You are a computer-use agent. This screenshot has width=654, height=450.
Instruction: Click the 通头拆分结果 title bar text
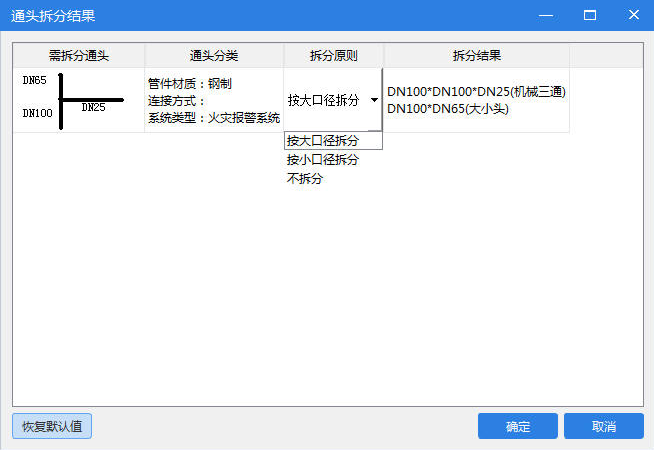54,16
